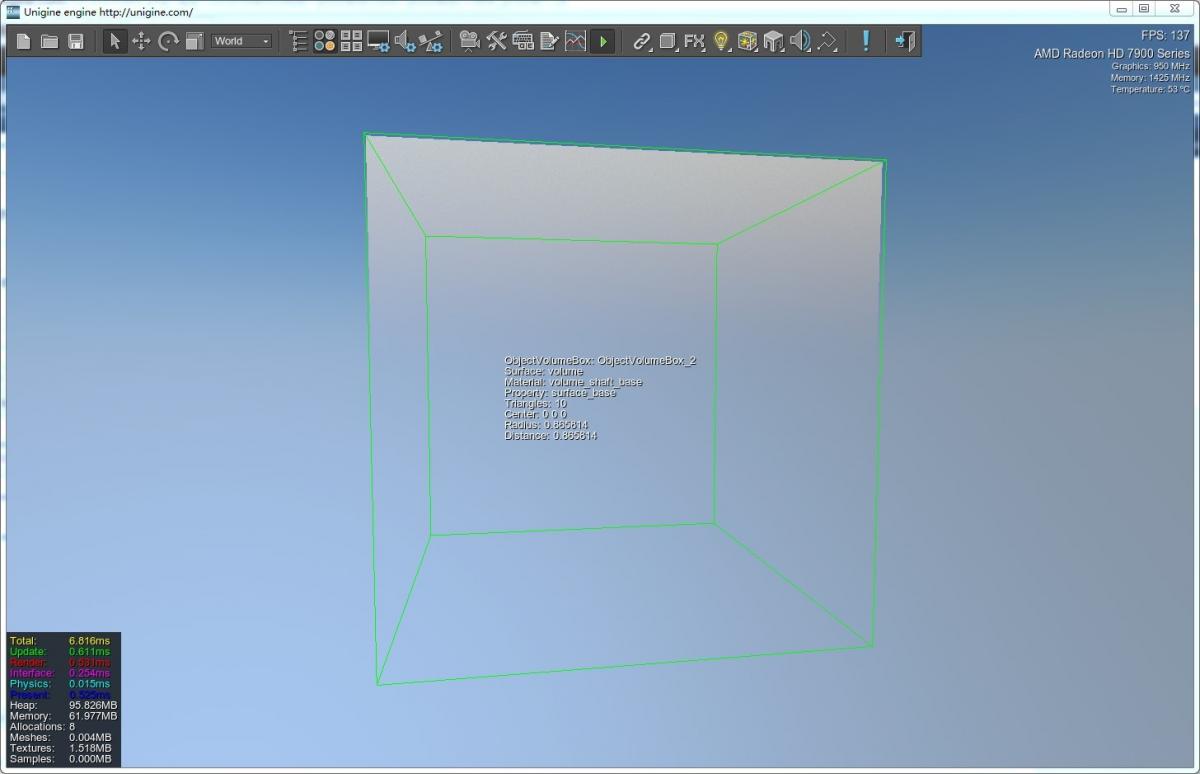This screenshot has height=774, width=1200.
Task: Create a new world file
Action: tap(22, 41)
